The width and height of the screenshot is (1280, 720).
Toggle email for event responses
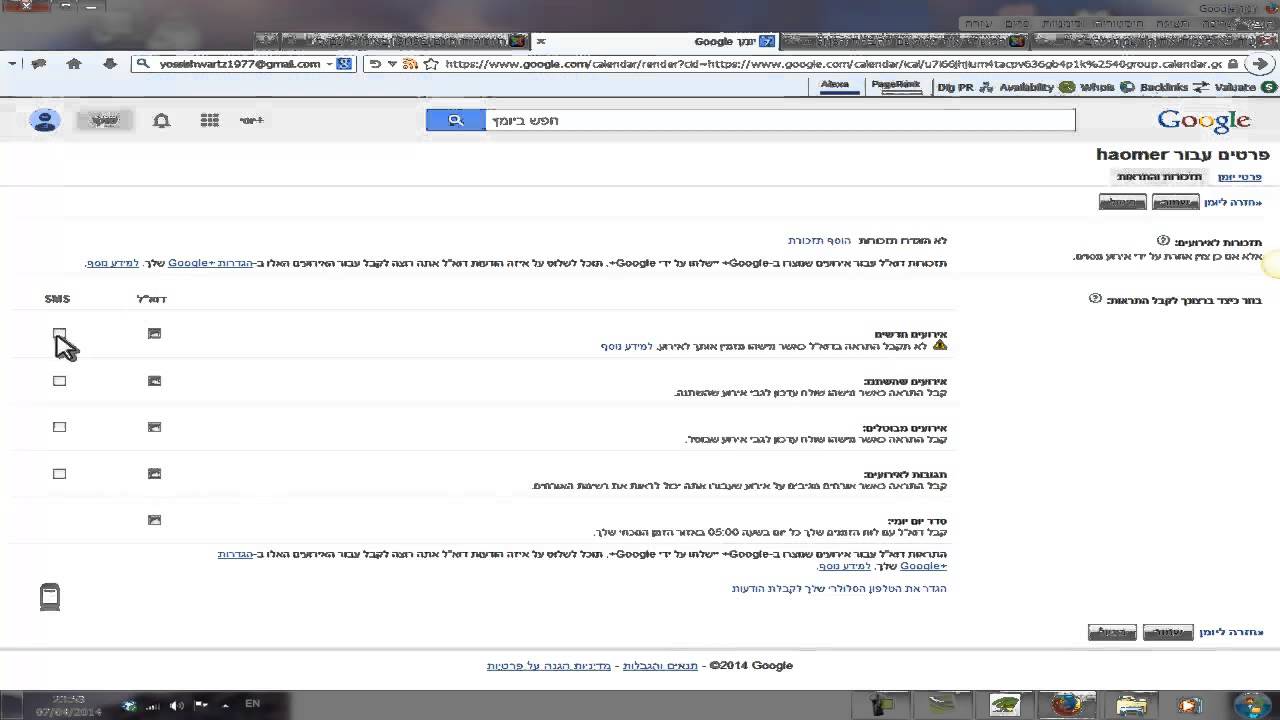[154, 474]
